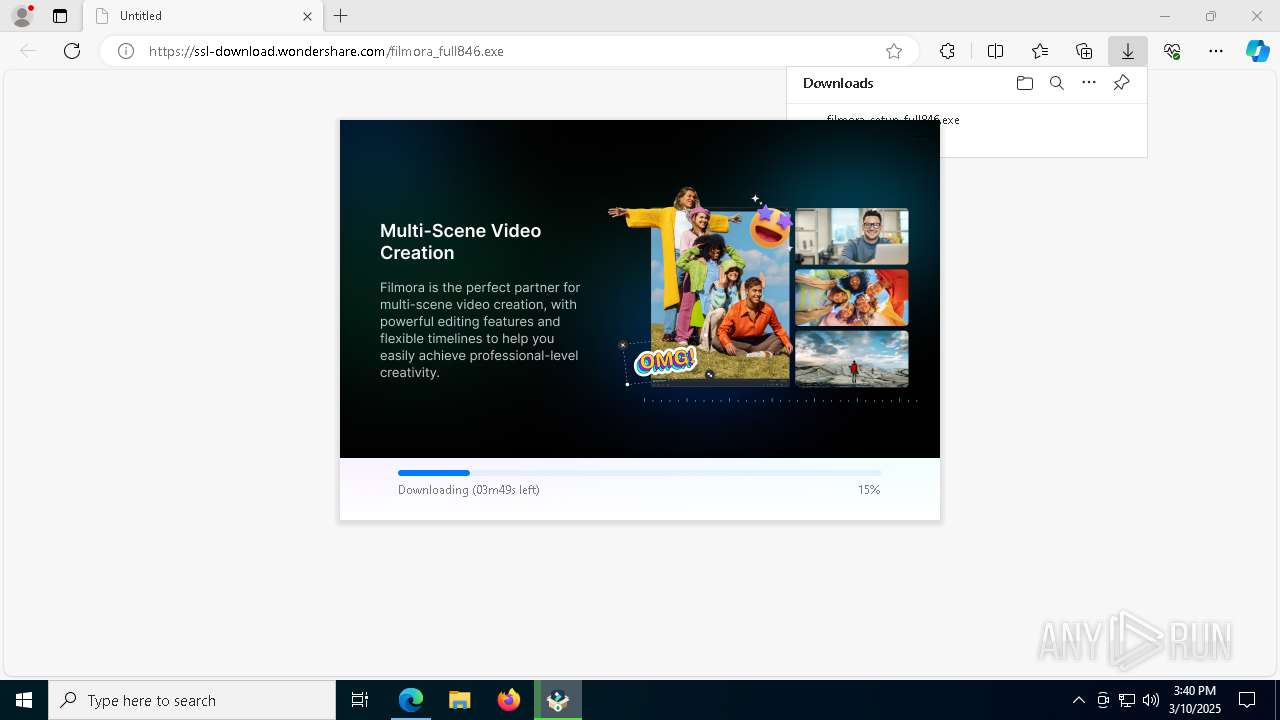Screen dimensions: 1280x720
Task: Close the Untitled tab
Action: click(307, 16)
